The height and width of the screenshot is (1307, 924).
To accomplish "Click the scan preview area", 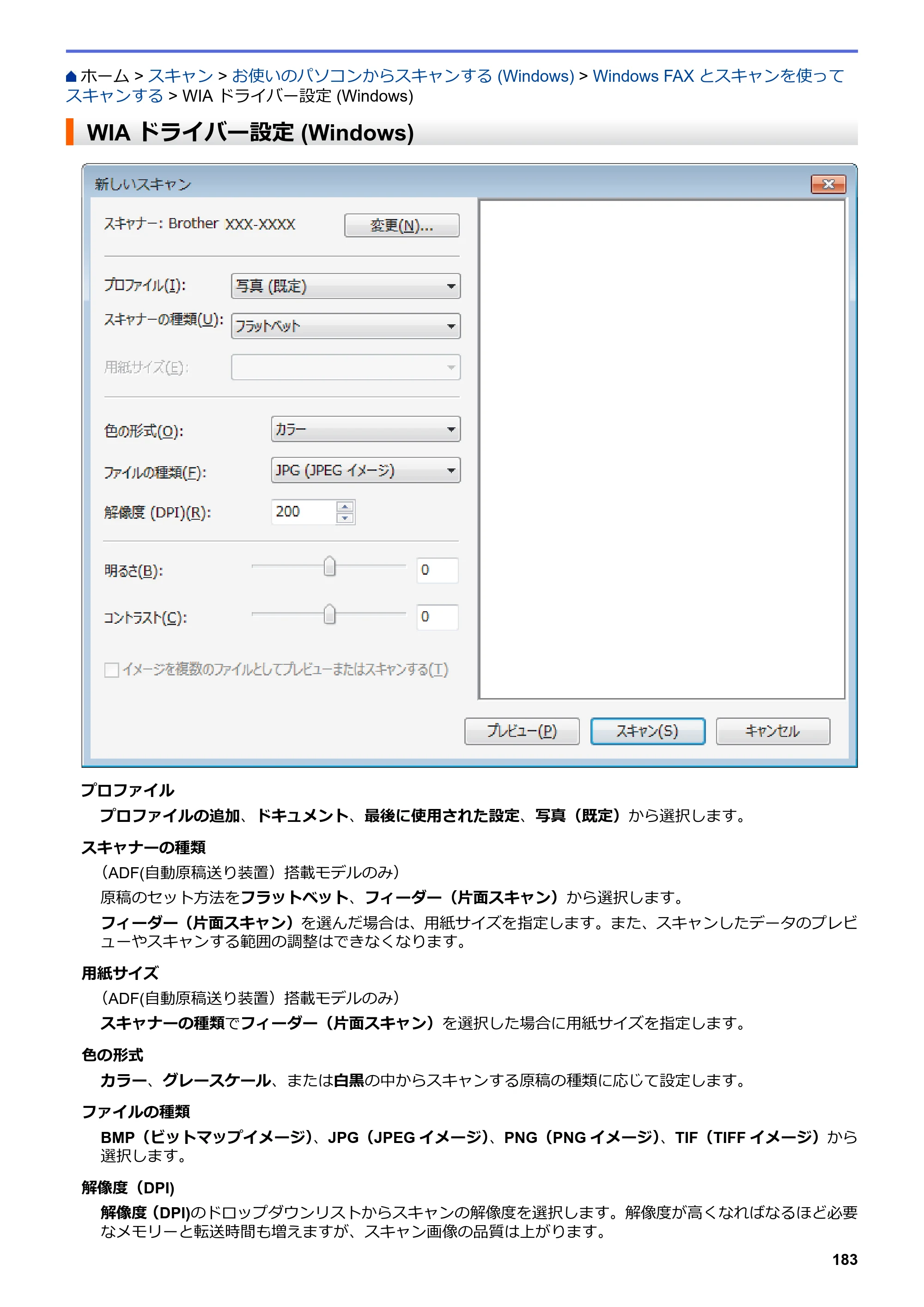I will click(x=662, y=449).
